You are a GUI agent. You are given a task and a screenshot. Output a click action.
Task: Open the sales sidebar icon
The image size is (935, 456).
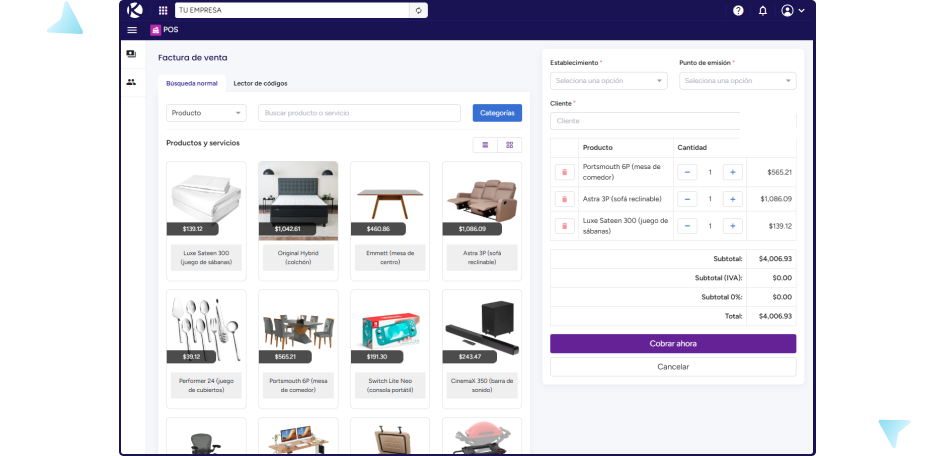click(x=131, y=54)
